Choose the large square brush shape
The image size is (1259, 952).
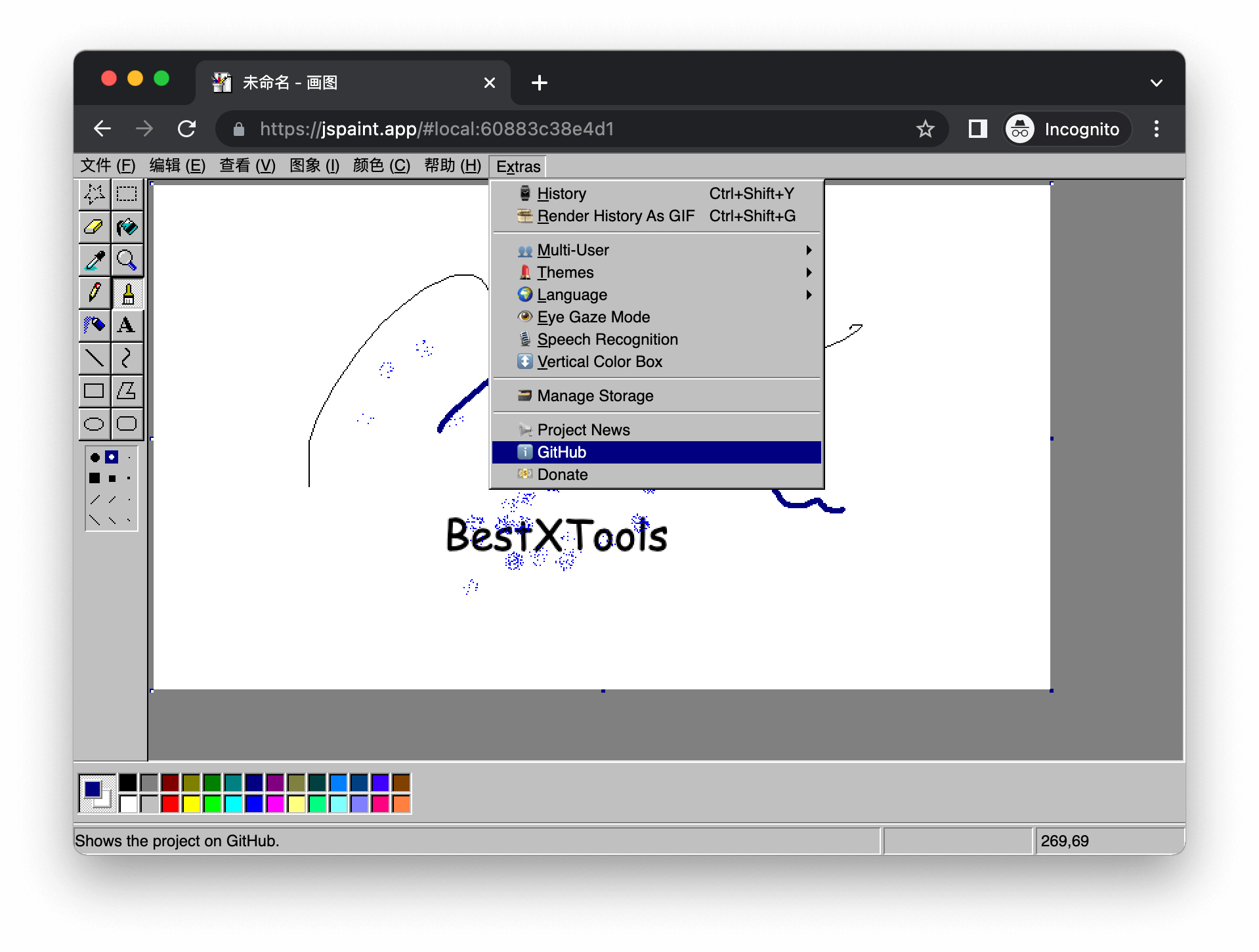point(95,479)
